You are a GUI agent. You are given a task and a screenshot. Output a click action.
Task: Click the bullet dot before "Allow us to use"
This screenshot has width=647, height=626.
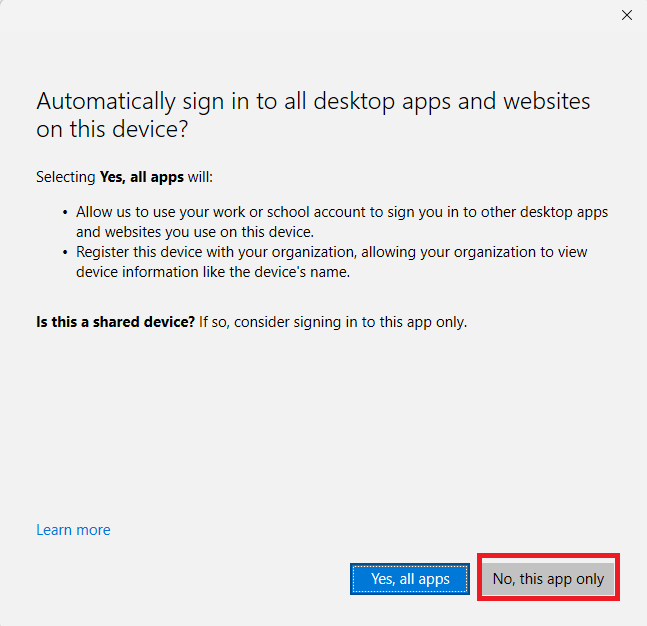64,214
